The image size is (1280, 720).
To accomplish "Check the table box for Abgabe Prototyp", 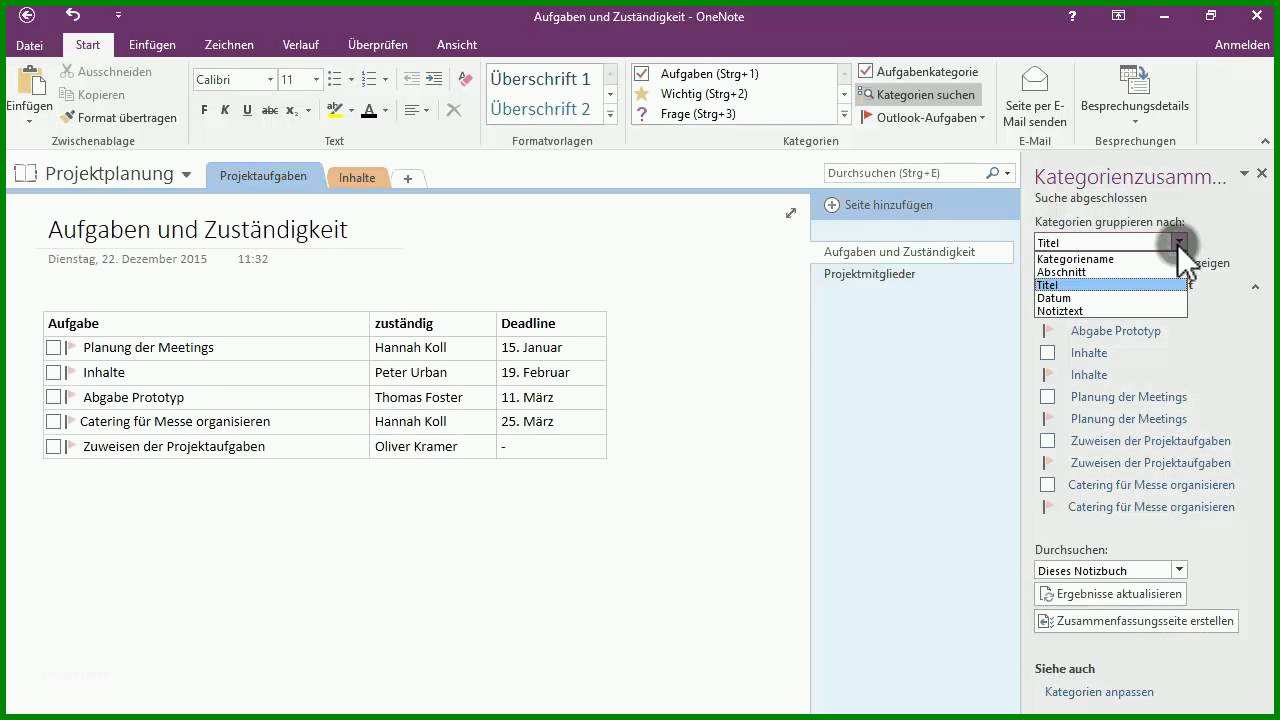I will (54, 397).
